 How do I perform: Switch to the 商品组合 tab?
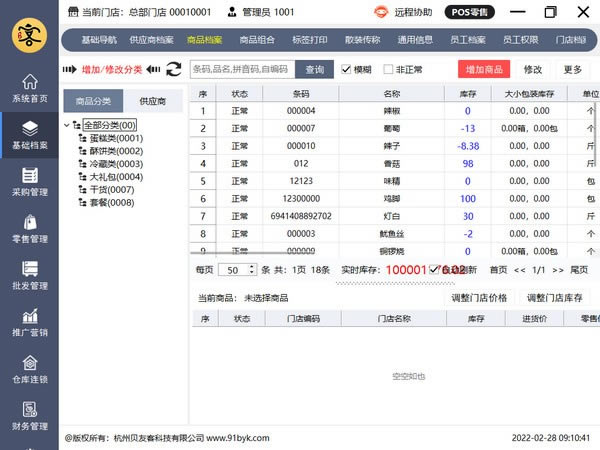coord(259,41)
